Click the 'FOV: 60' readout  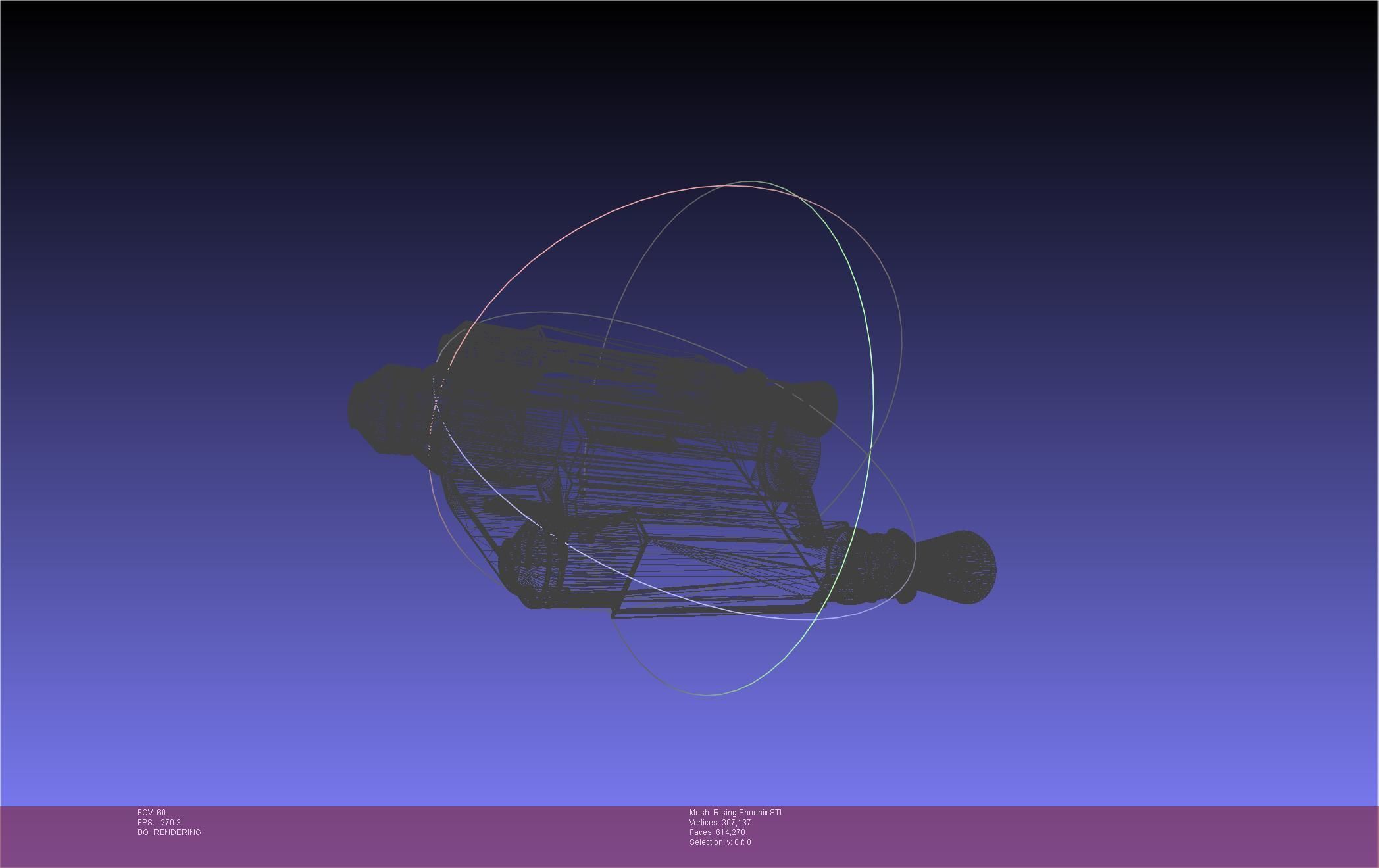click(x=151, y=813)
